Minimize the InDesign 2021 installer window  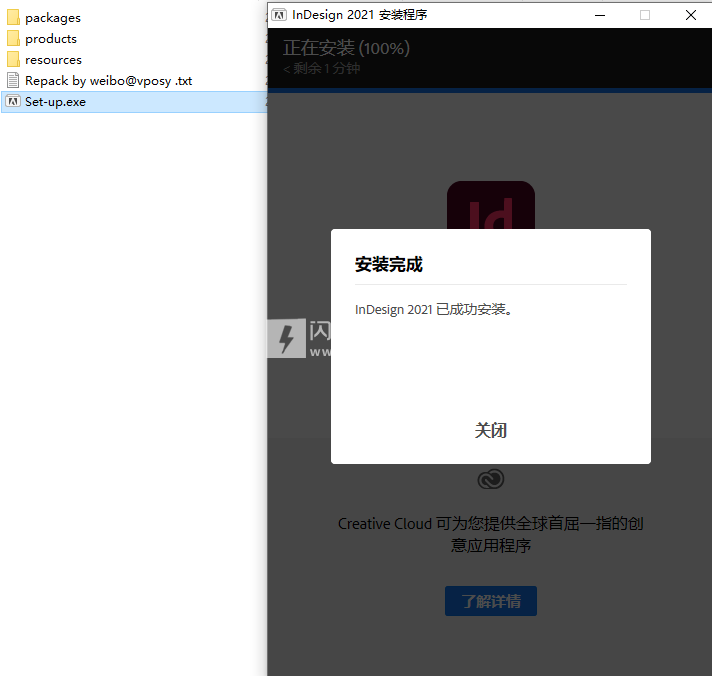(600, 15)
